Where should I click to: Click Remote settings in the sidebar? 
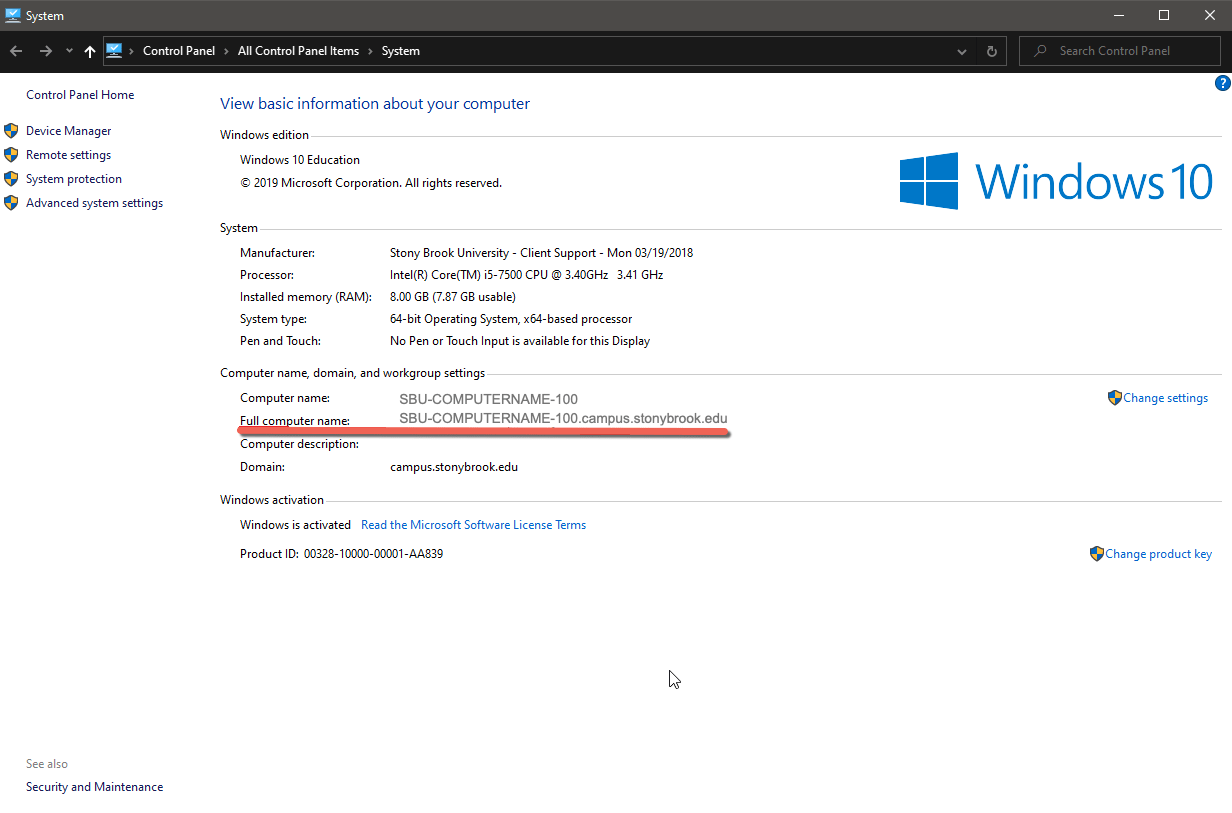click(x=68, y=154)
